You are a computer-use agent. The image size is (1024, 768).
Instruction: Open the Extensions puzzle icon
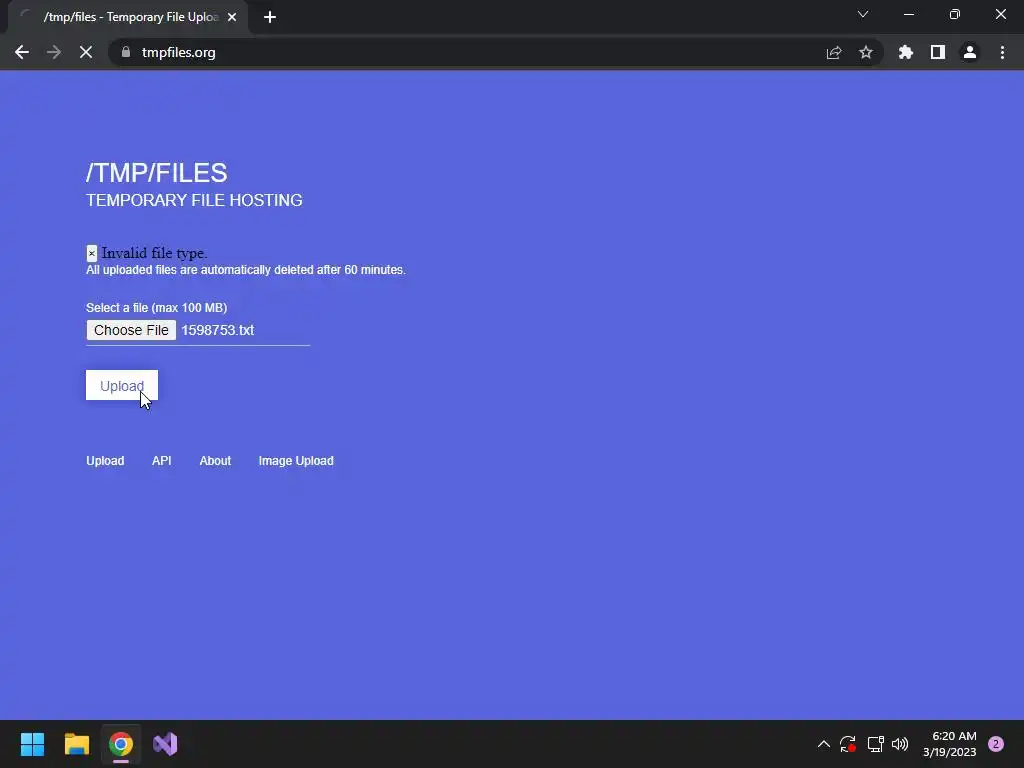(x=906, y=52)
